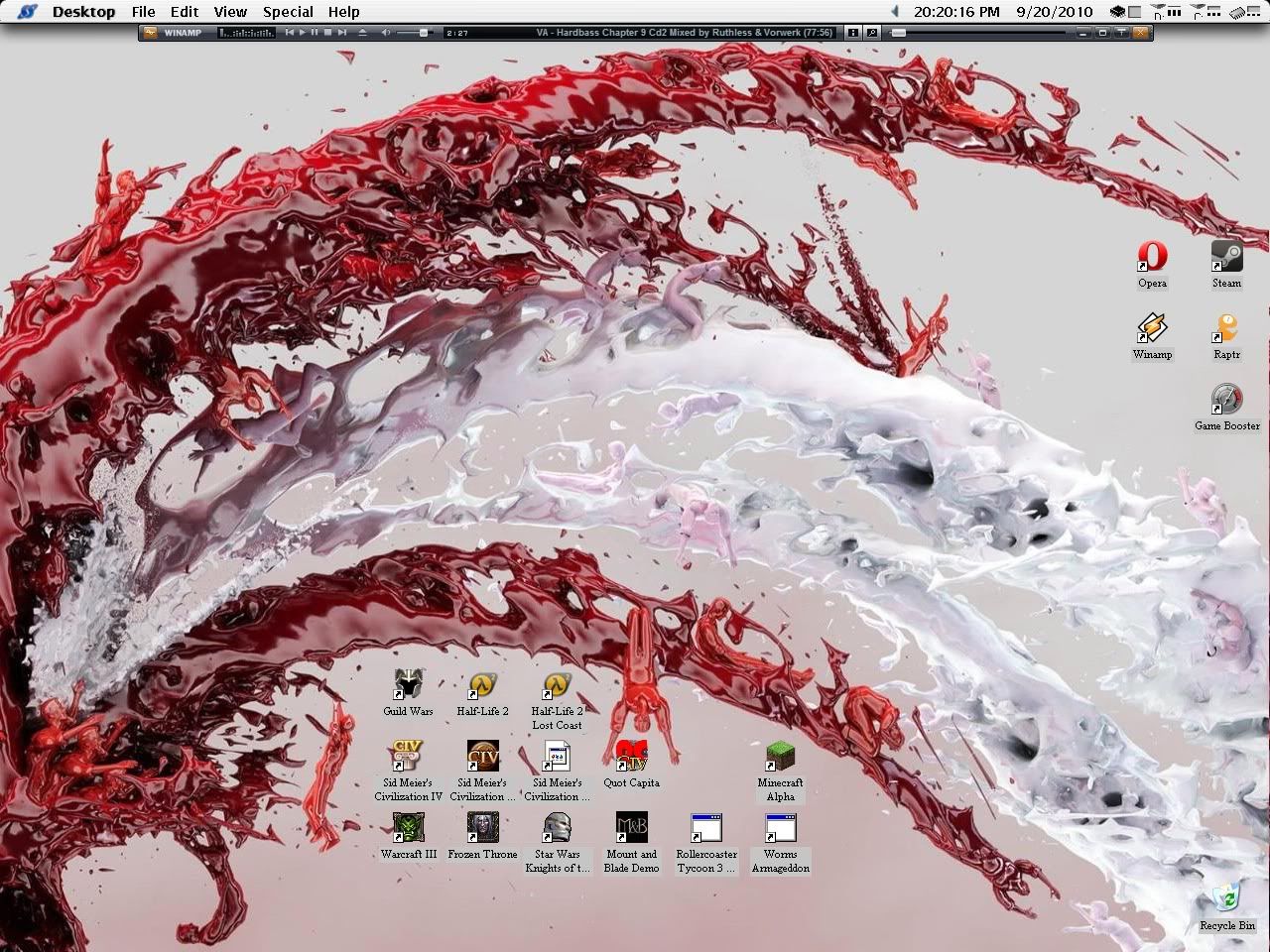Viewport: 1270px width, 952px height.
Task: Select Star Wars Knights icon
Action: pos(557,843)
